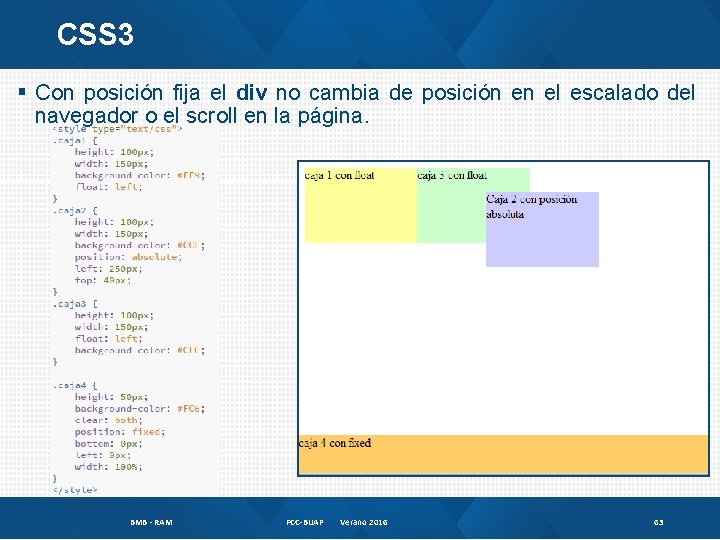
Task: Click the style type="text/css" opening tag
Action: 118,129
